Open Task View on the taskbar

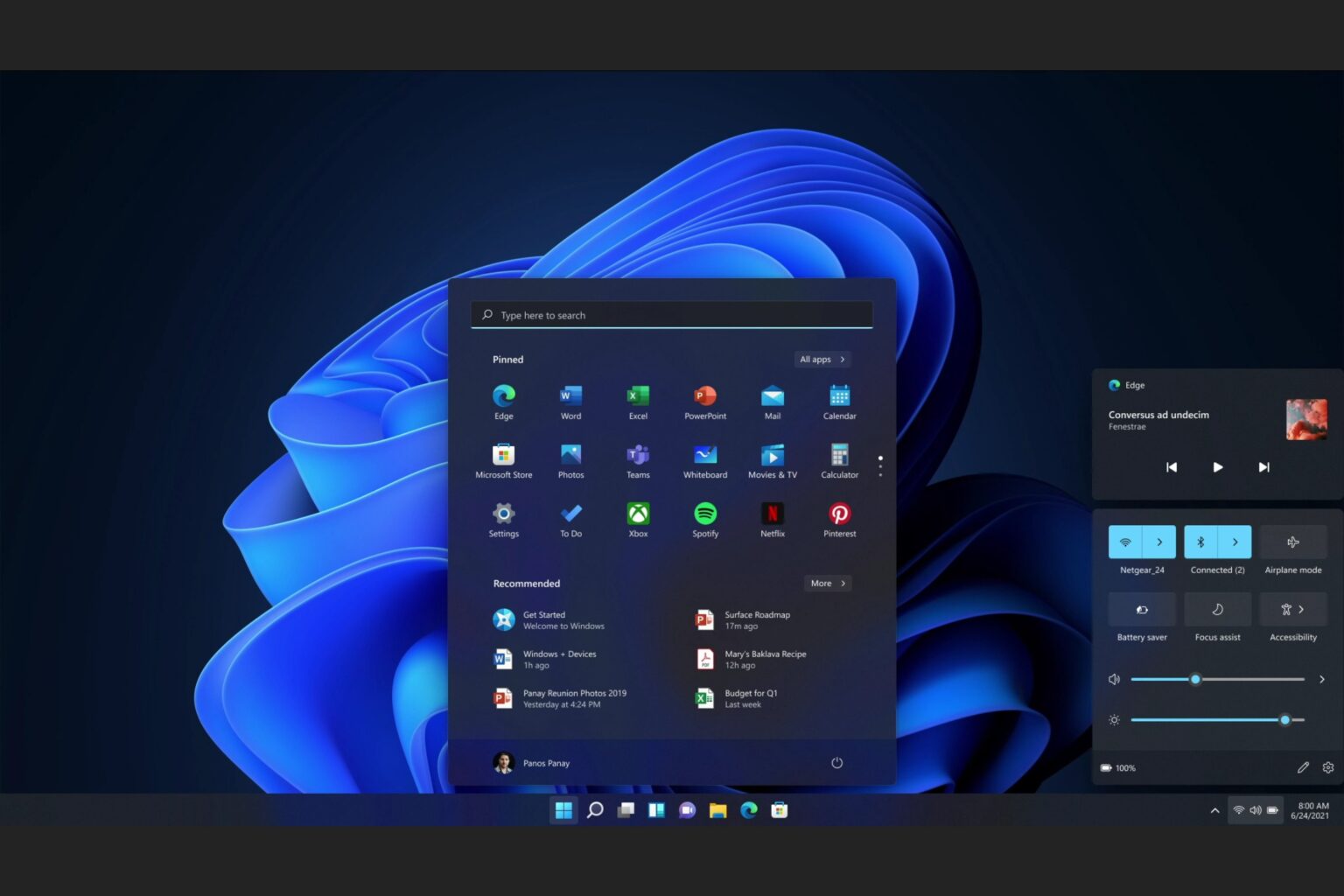tap(626, 810)
